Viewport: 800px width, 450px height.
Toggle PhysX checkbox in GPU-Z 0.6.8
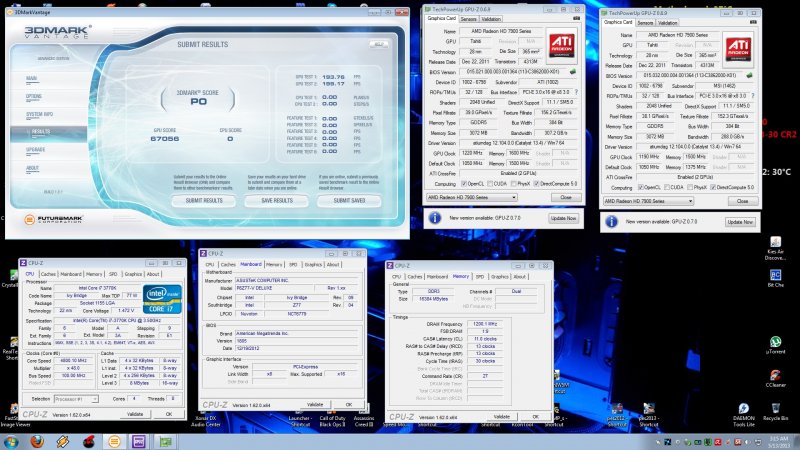click(514, 184)
